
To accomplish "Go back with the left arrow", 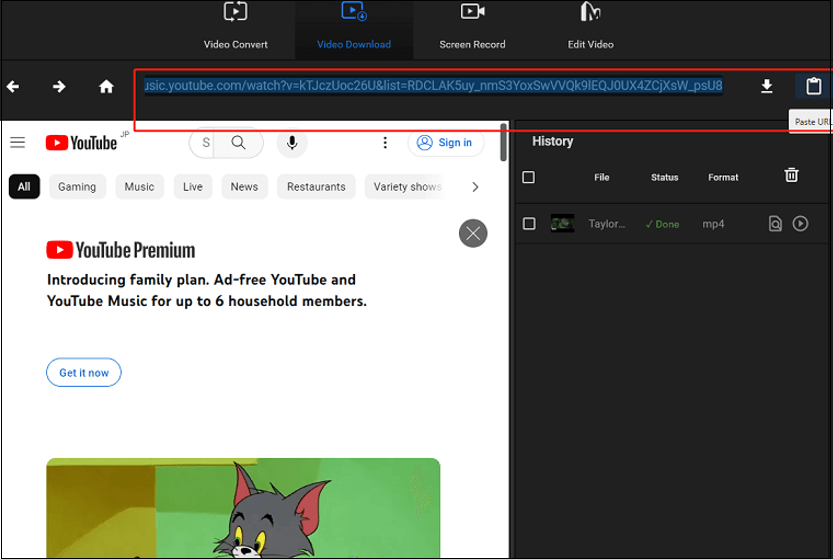I will coord(13,86).
